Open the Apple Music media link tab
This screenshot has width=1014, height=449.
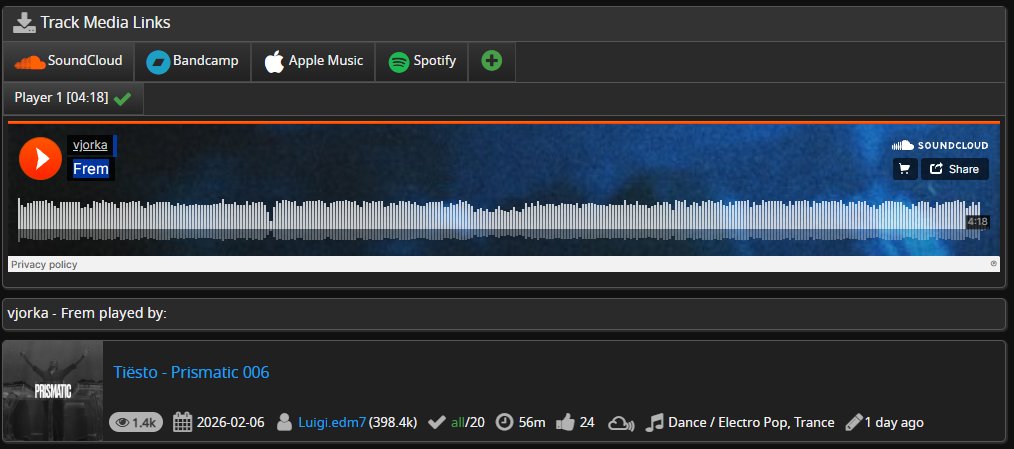click(313, 61)
